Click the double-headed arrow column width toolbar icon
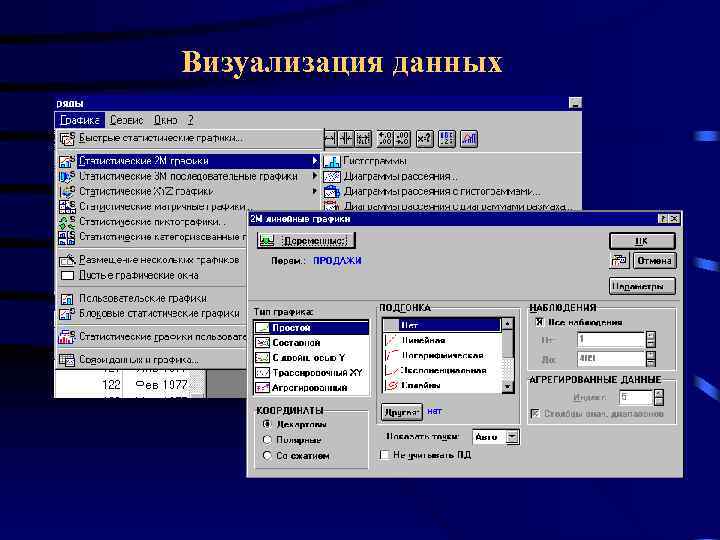This screenshot has width=720, height=540. 330,138
